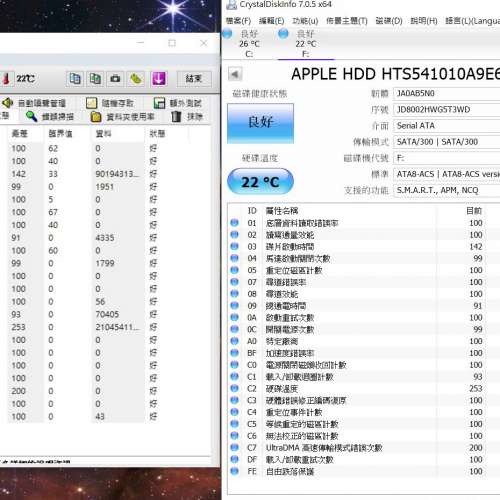Click the blue status orb for attribute FE
Image resolution: width=500 pixels, height=500 pixels.
235,471
